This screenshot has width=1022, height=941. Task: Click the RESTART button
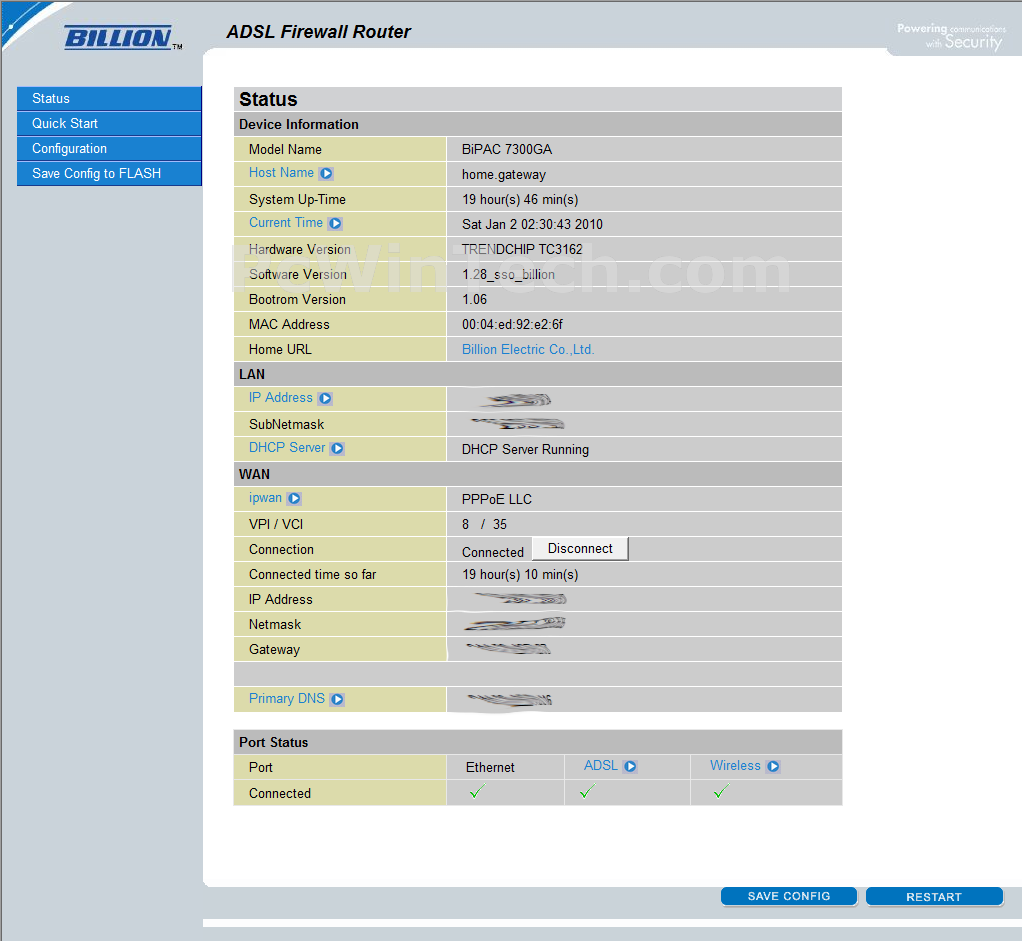pyautogui.click(x=934, y=897)
